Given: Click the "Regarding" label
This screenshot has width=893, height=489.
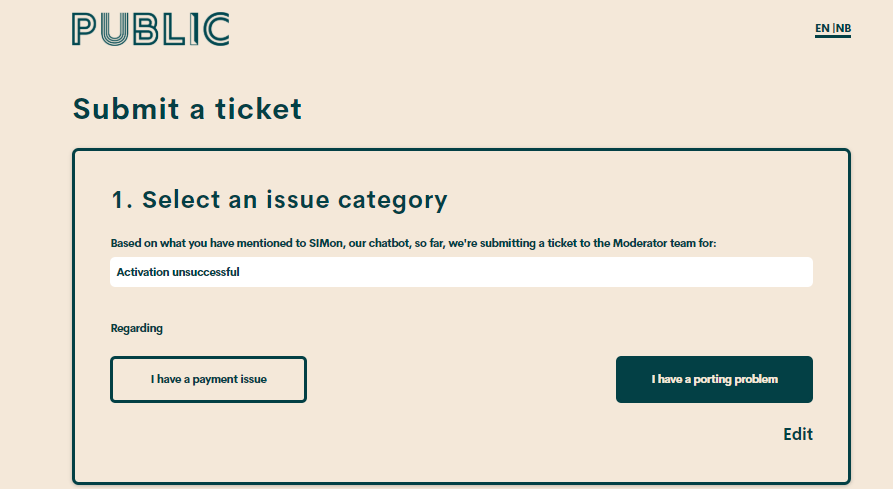Looking at the screenshot, I should point(136,328).
